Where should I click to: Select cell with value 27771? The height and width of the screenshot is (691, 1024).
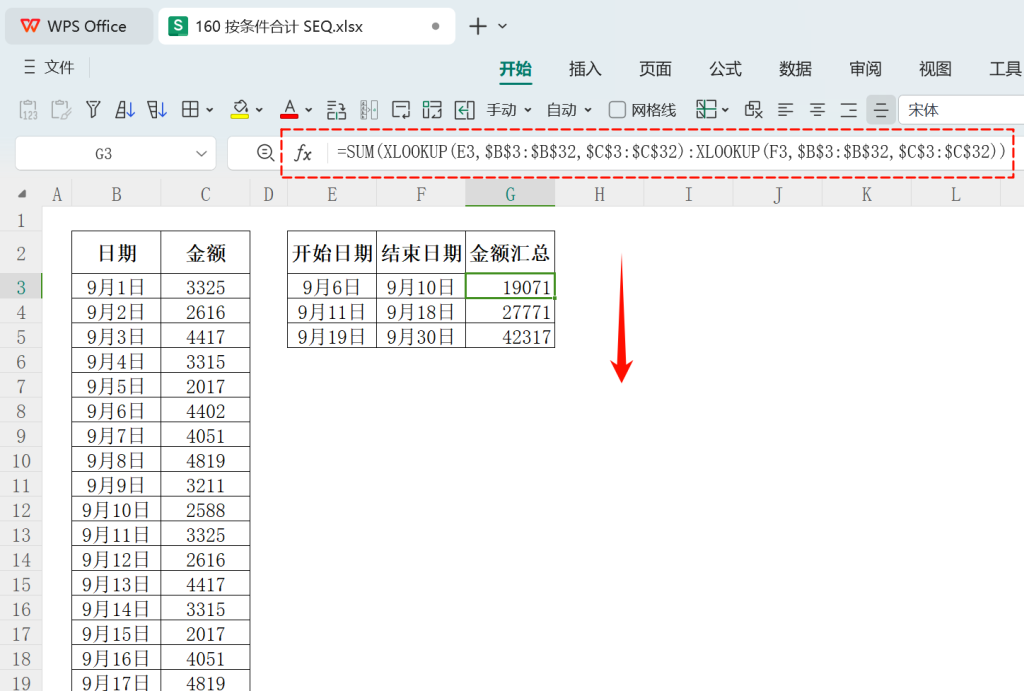point(510,312)
